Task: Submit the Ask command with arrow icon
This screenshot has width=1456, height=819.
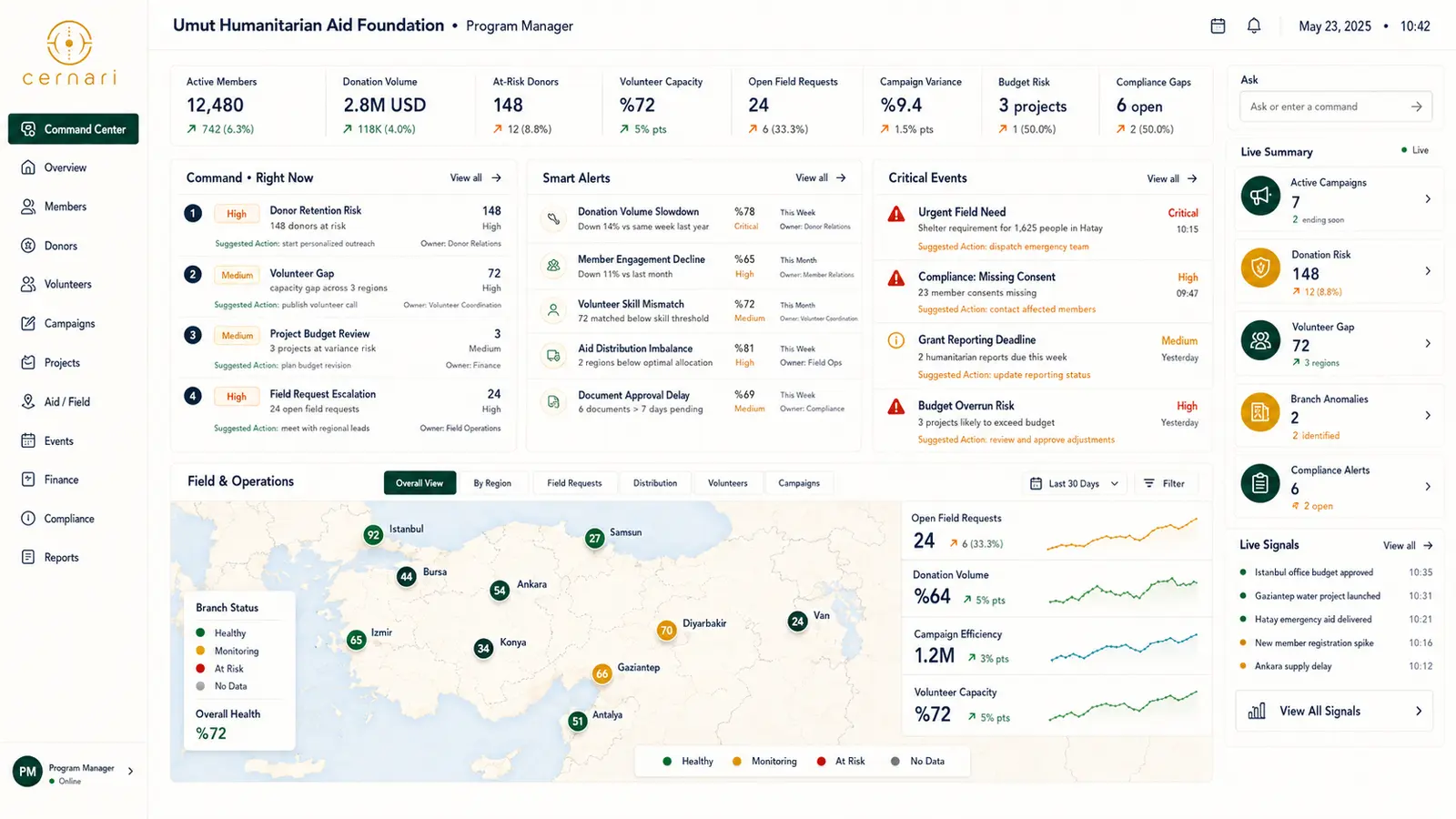Action: (1417, 106)
